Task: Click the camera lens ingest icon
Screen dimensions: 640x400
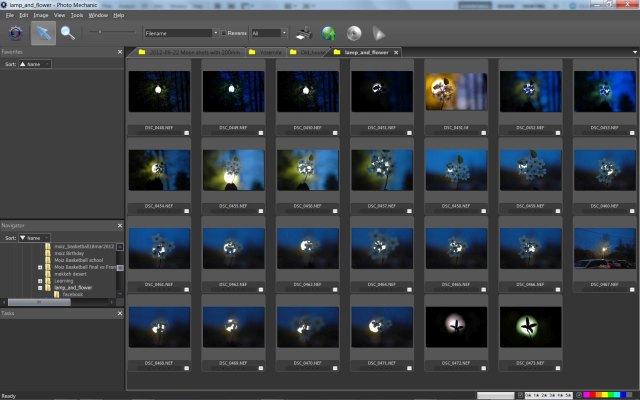Action: (15, 32)
